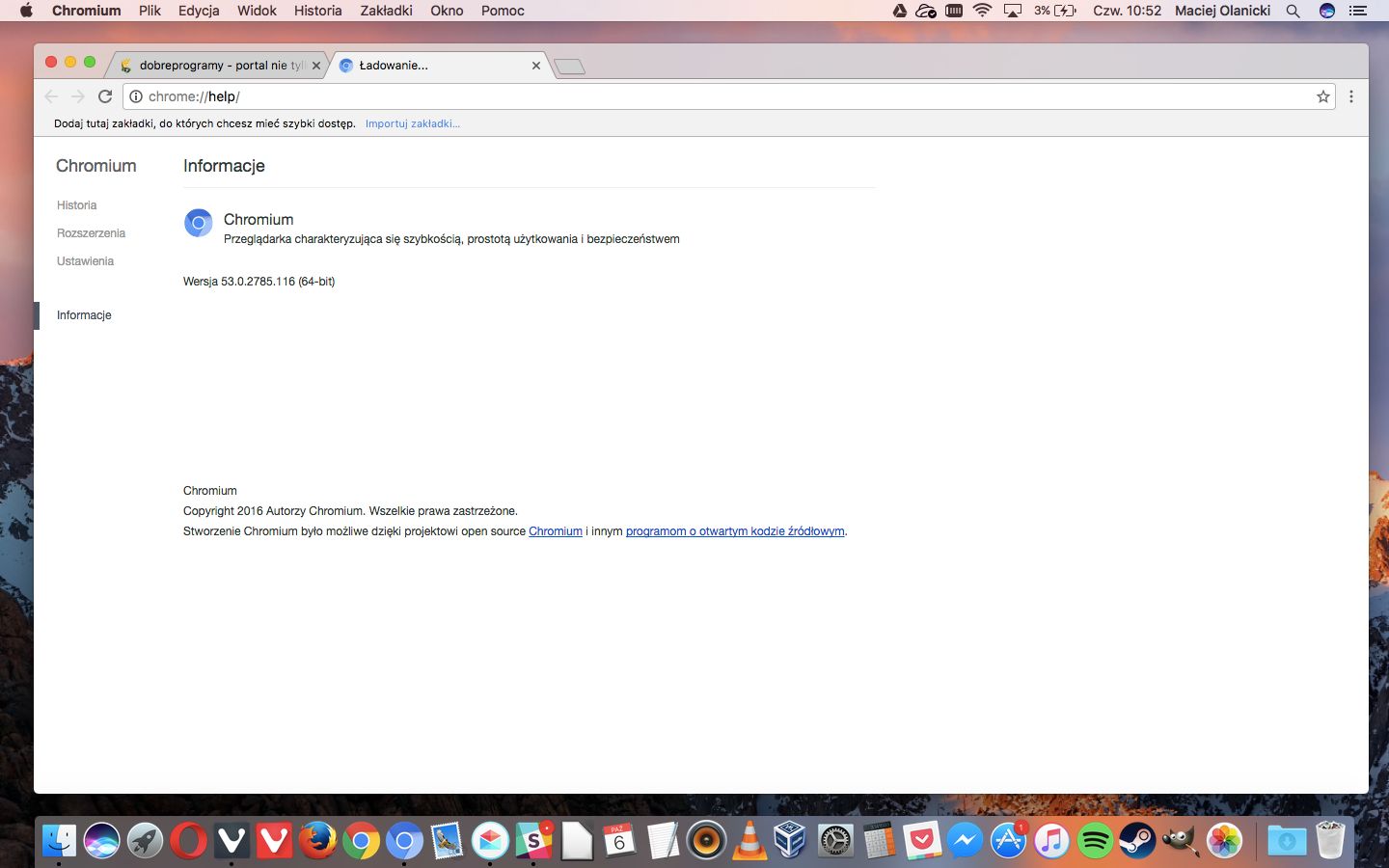The width and height of the screenshot is (1389, 868).
Task: Click the Chromium logo on Informacje page
Action: pyautogui.click(x=198, y=223)
